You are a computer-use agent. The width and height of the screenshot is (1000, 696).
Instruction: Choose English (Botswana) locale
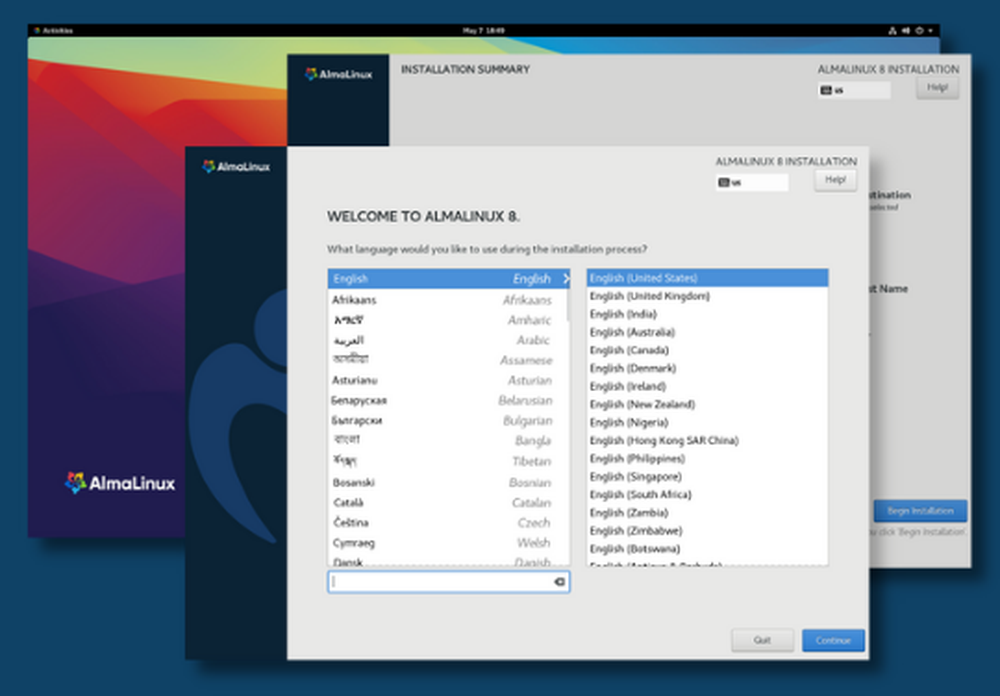pyautogui.click(x=707, y=549)
